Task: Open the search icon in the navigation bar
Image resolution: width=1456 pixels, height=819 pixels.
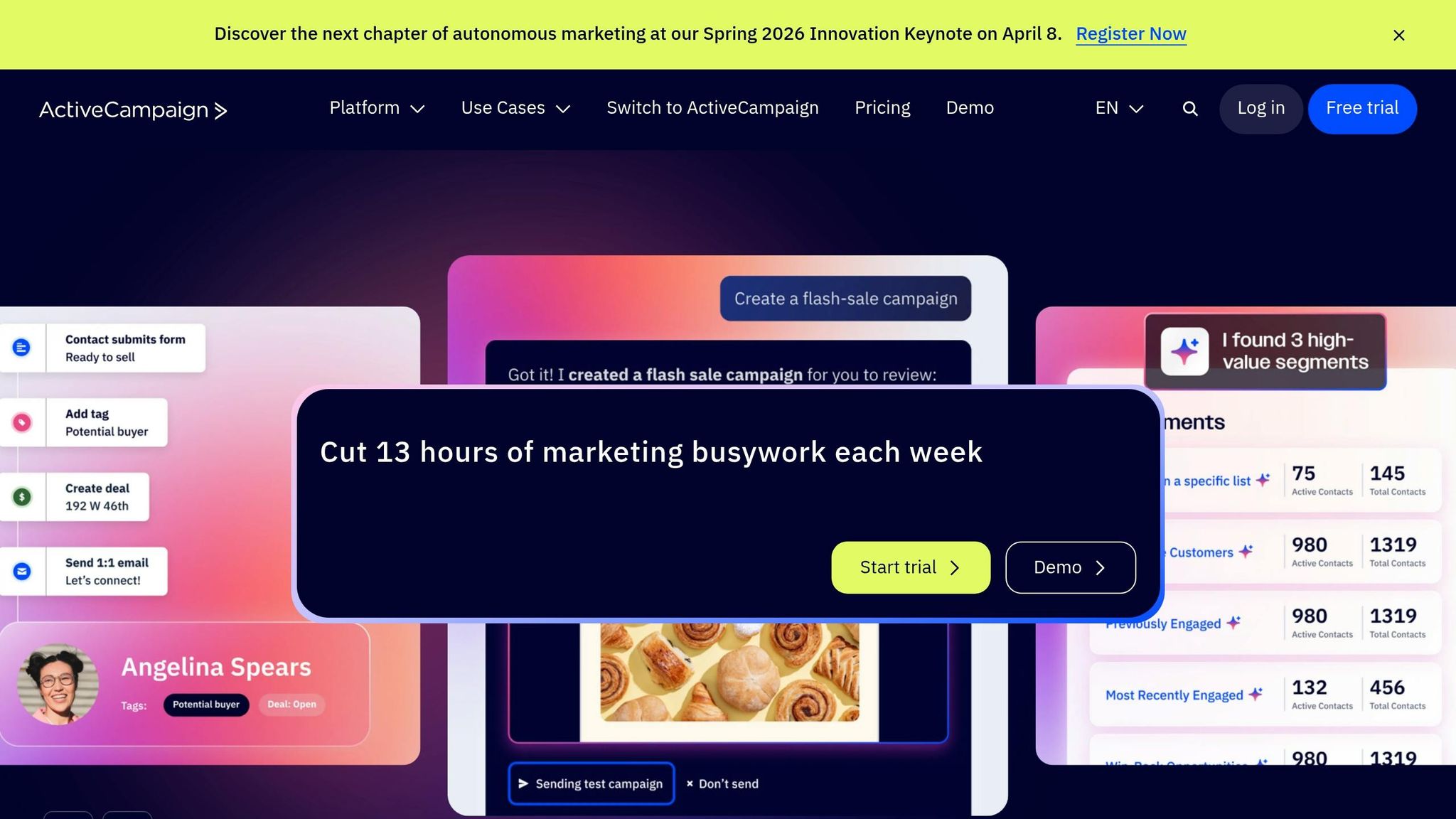Action: [x=1189, y=108]
